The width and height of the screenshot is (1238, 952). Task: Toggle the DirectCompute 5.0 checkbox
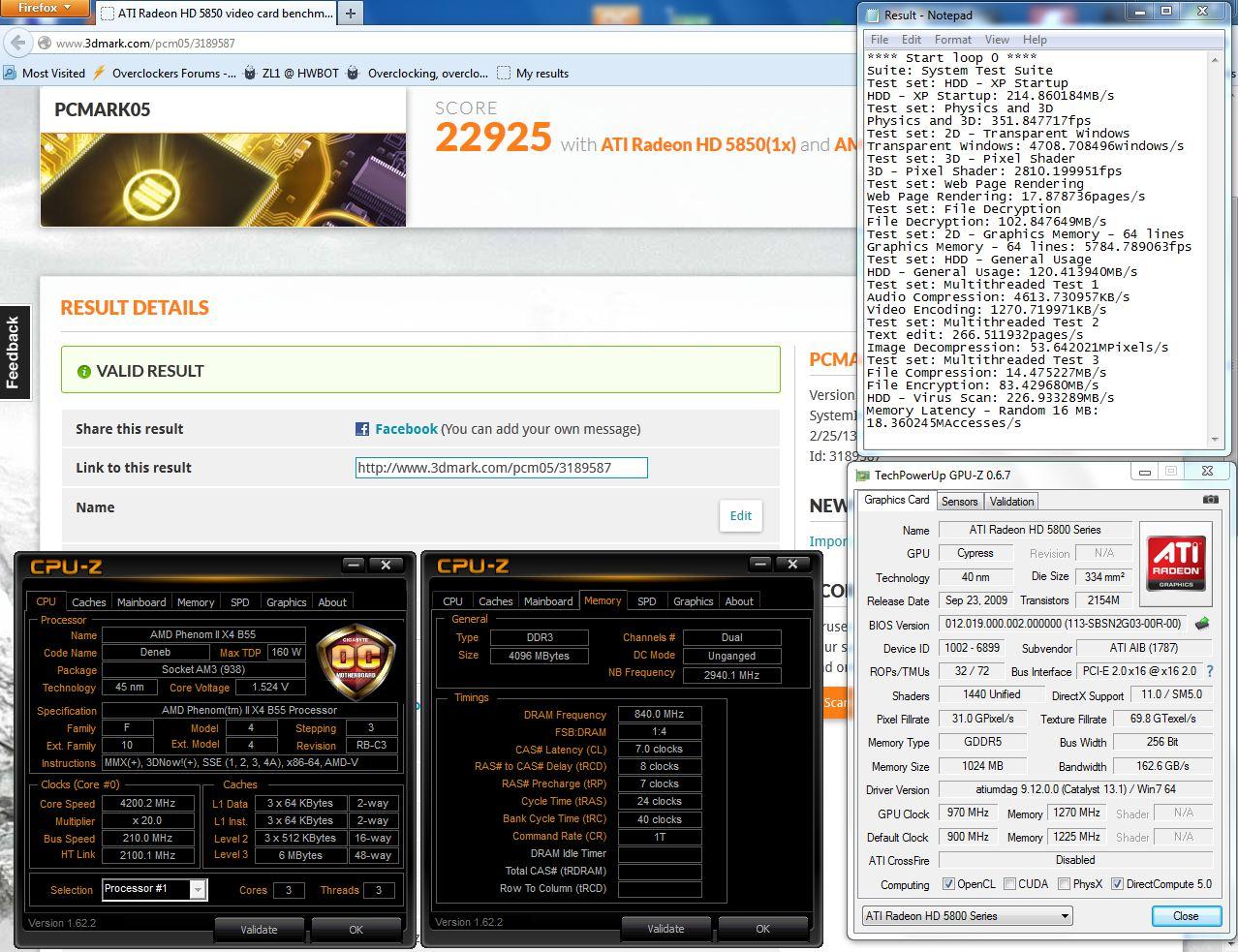tap(1117, 884)
